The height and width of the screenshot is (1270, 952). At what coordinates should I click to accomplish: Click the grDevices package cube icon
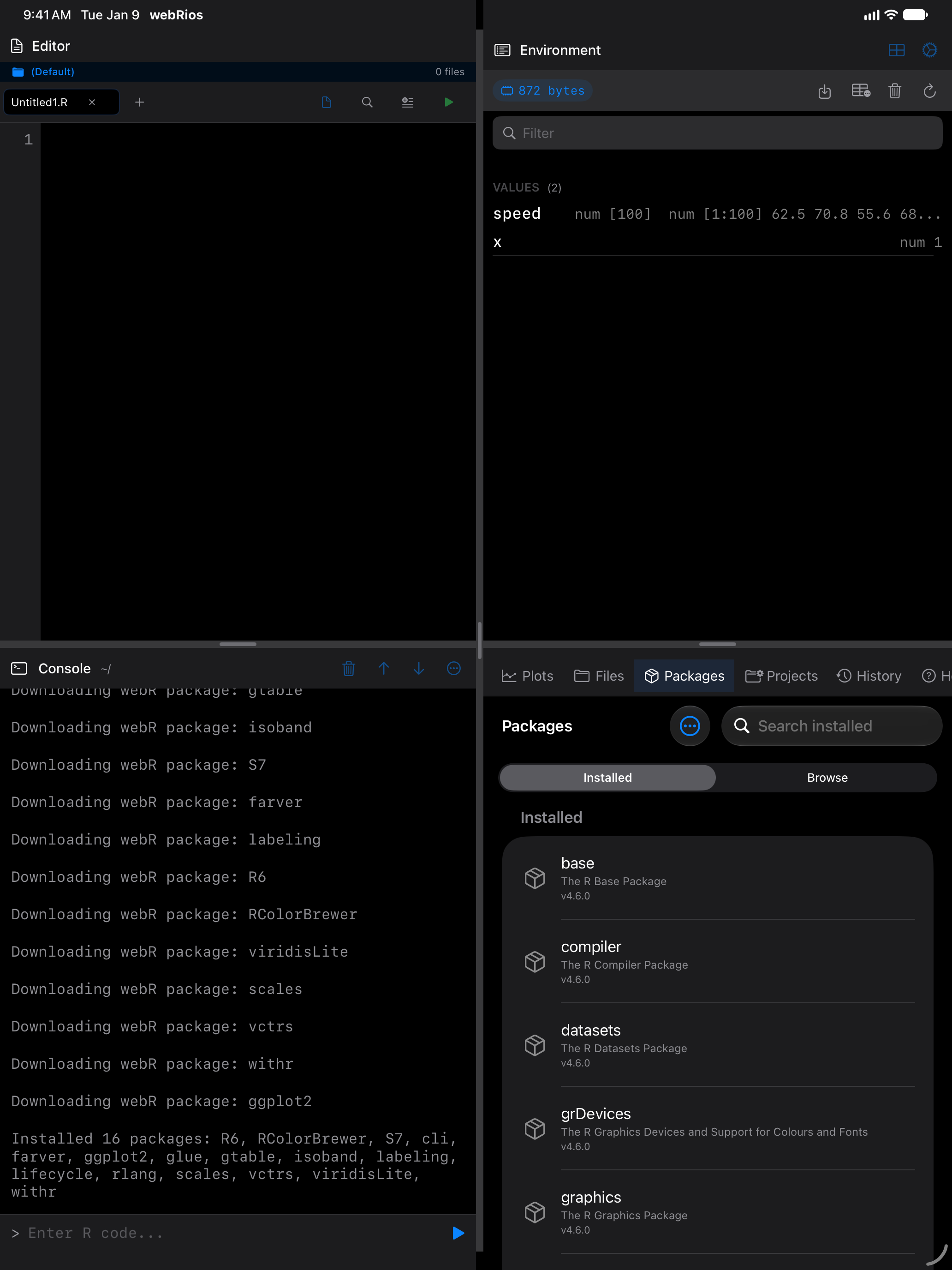(535, 1129)
